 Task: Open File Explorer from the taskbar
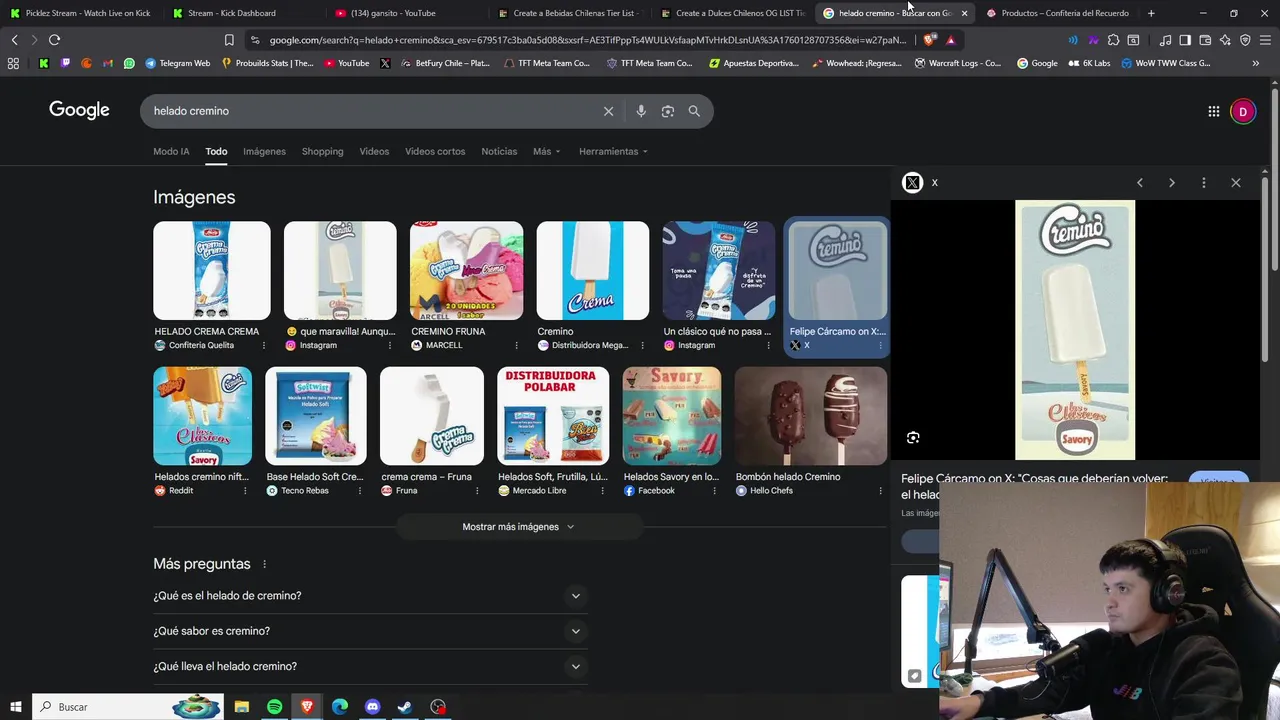[x=241, y=707]
